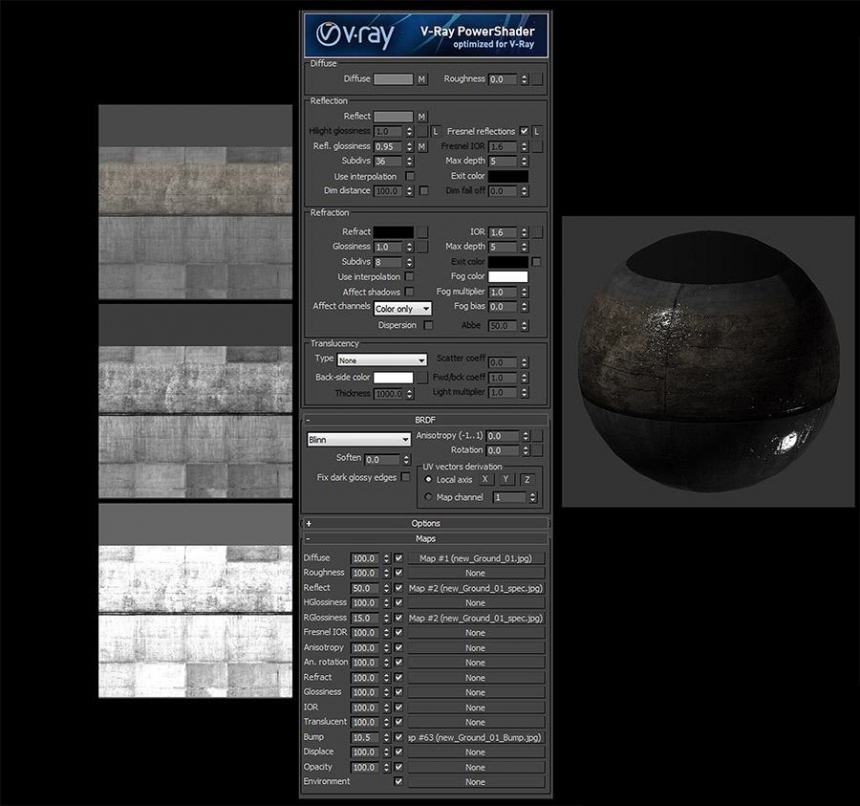Click the Reflect map amount field
860x806 pixels.
pos(365,588)
